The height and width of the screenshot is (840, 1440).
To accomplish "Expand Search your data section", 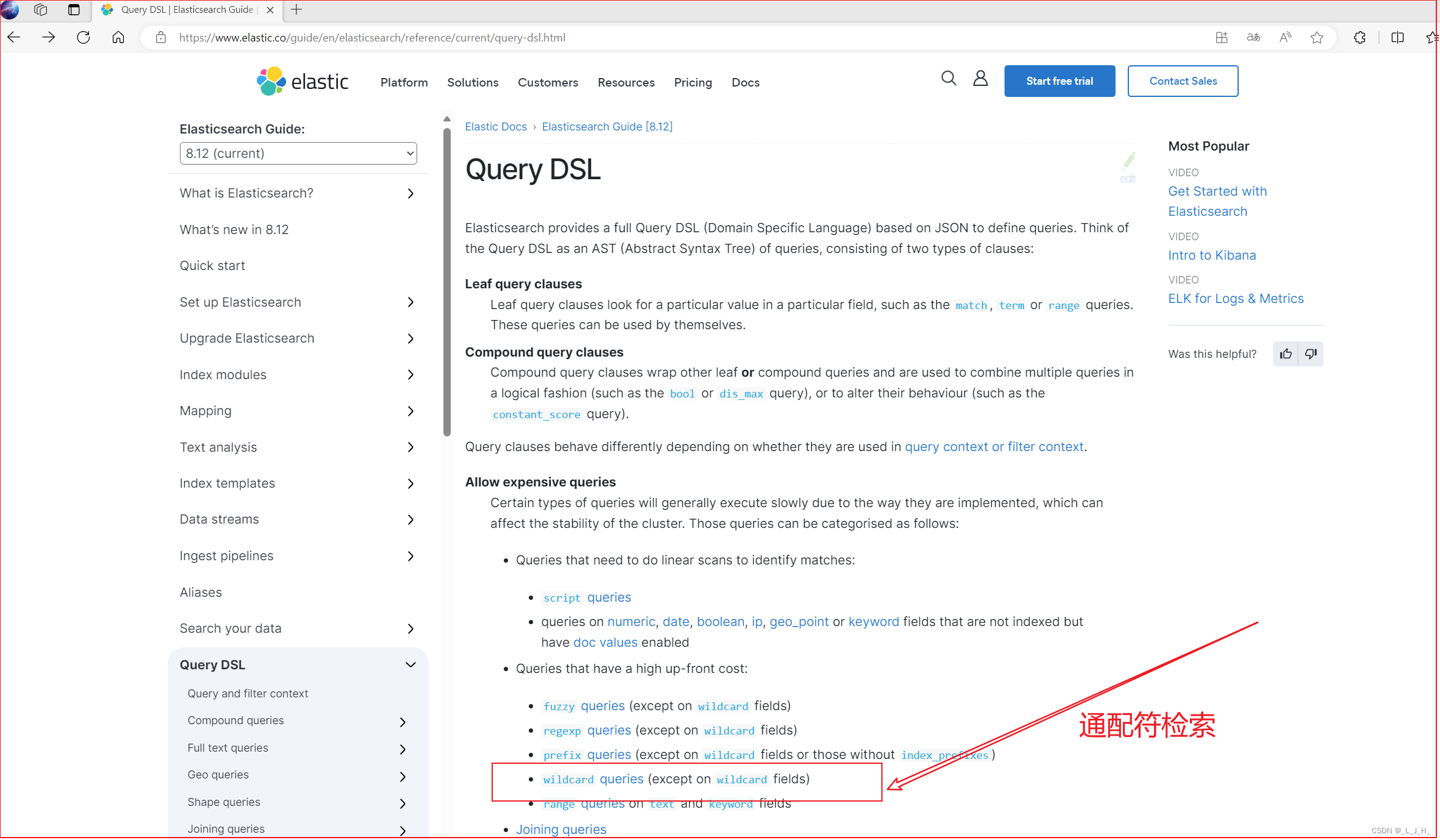I will coord(410,629).
